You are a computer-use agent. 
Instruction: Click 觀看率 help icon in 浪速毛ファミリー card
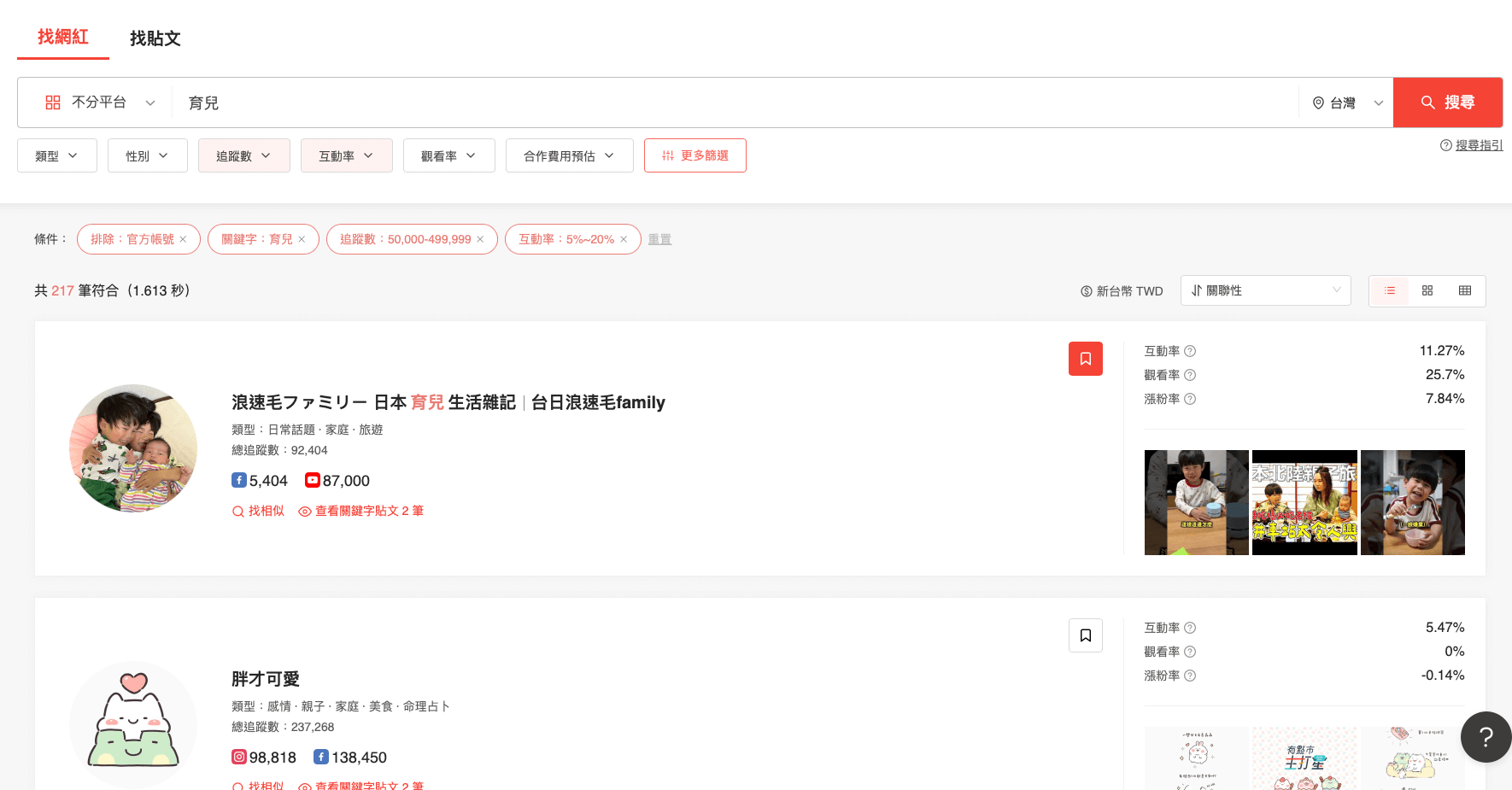coord(1190,375)
